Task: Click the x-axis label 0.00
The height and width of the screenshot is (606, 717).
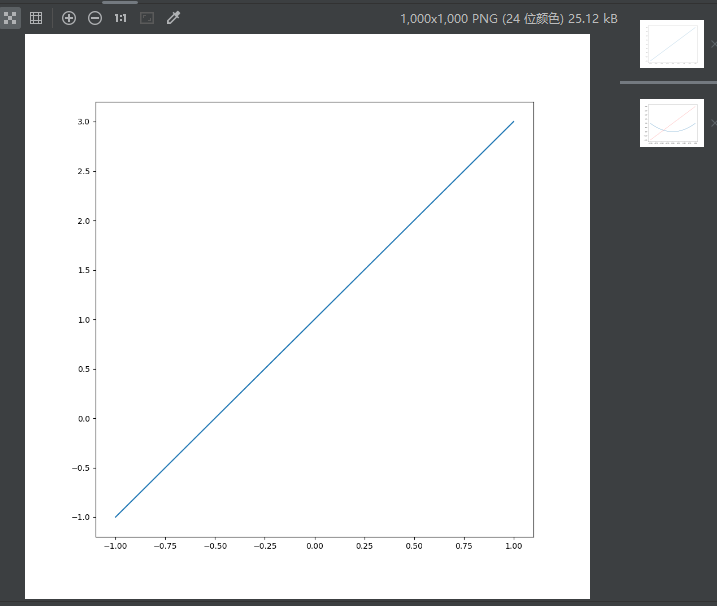Action: 315,546
